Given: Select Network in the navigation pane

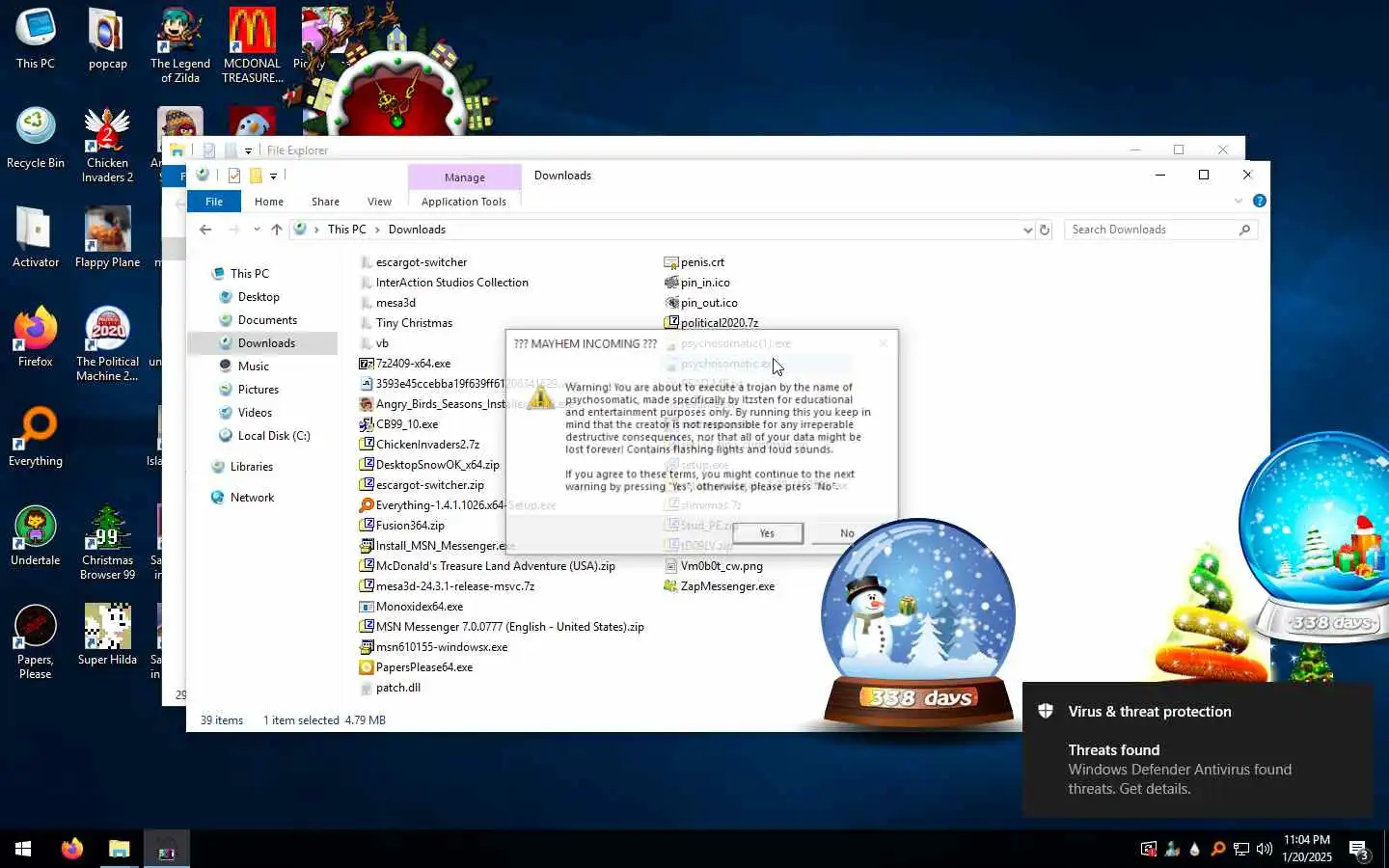Looking at the screenshot, I should click(x=252, y=498).
